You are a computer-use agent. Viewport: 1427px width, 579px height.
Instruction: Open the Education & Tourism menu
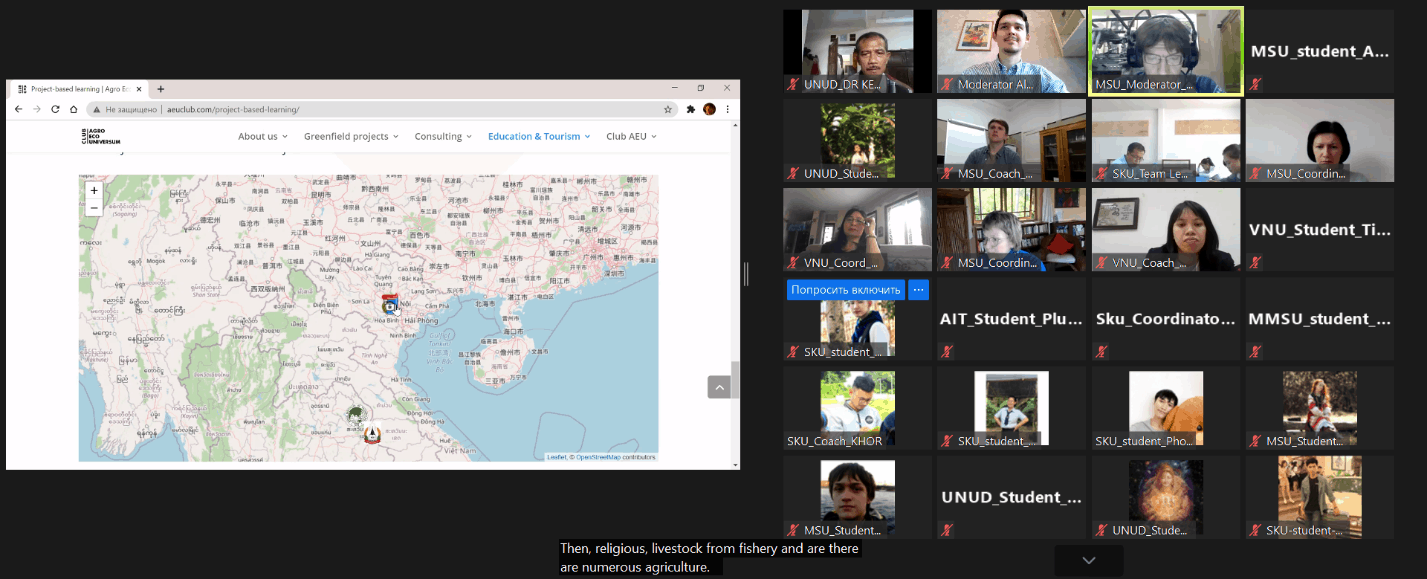(539, 136)
